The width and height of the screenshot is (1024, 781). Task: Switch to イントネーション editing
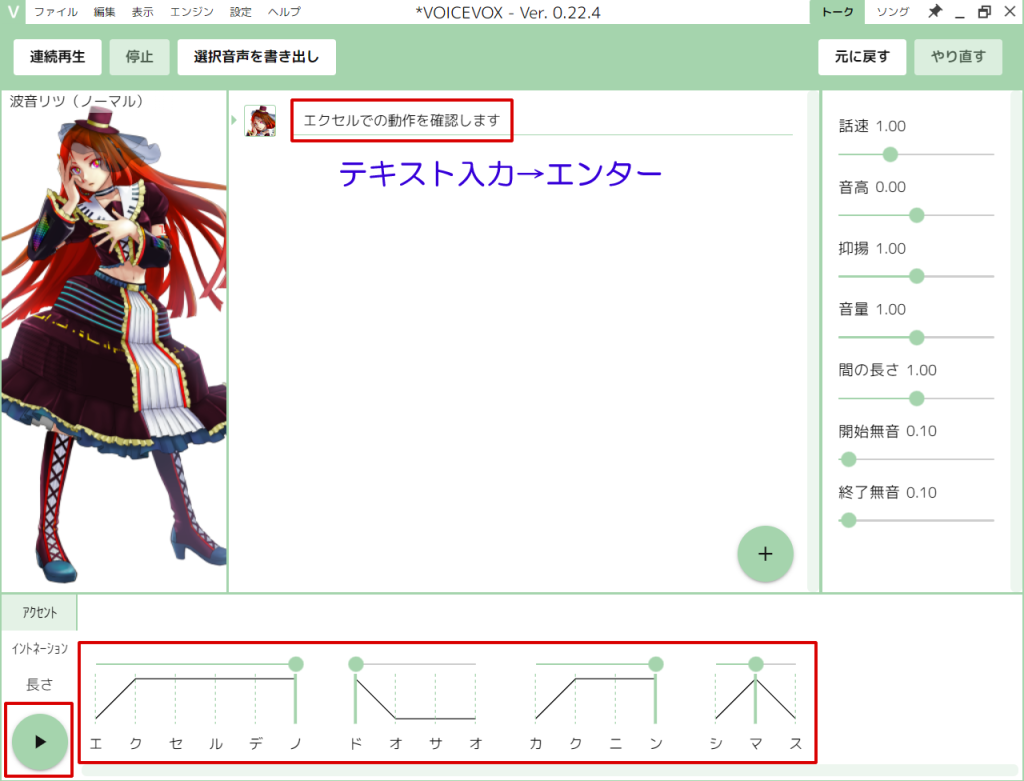40,649
